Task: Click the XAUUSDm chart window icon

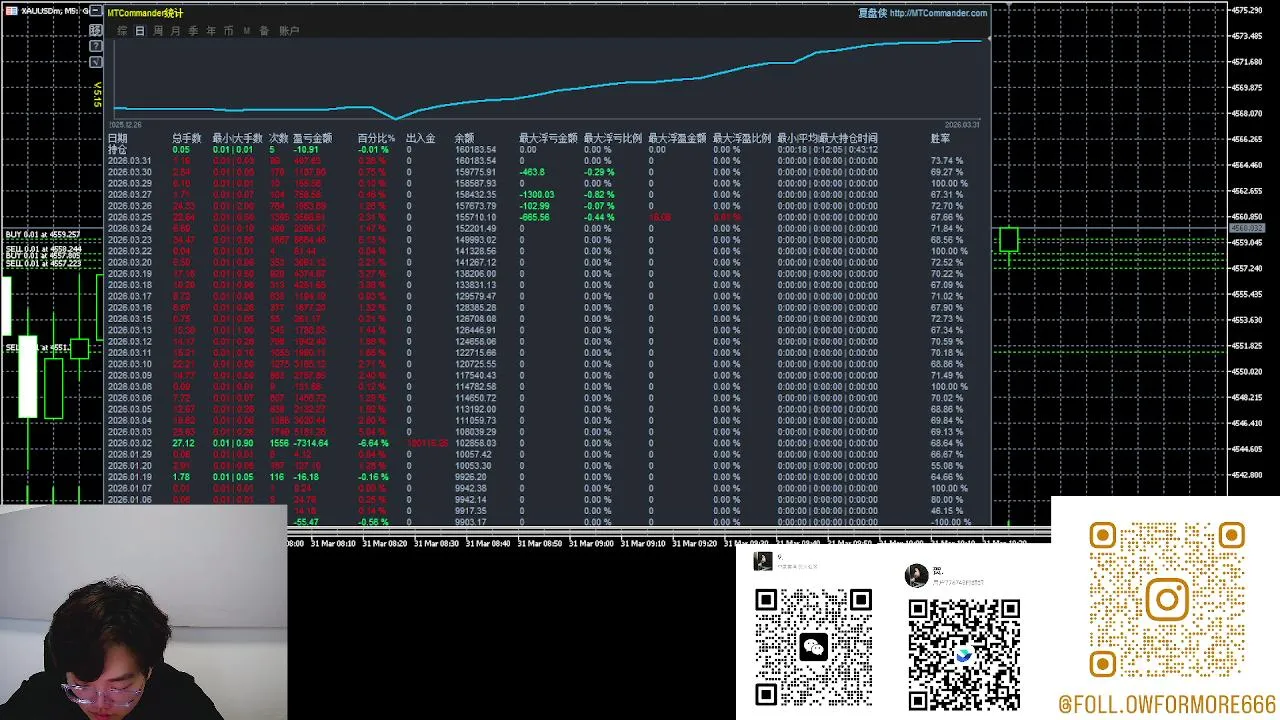Action: 12,11
